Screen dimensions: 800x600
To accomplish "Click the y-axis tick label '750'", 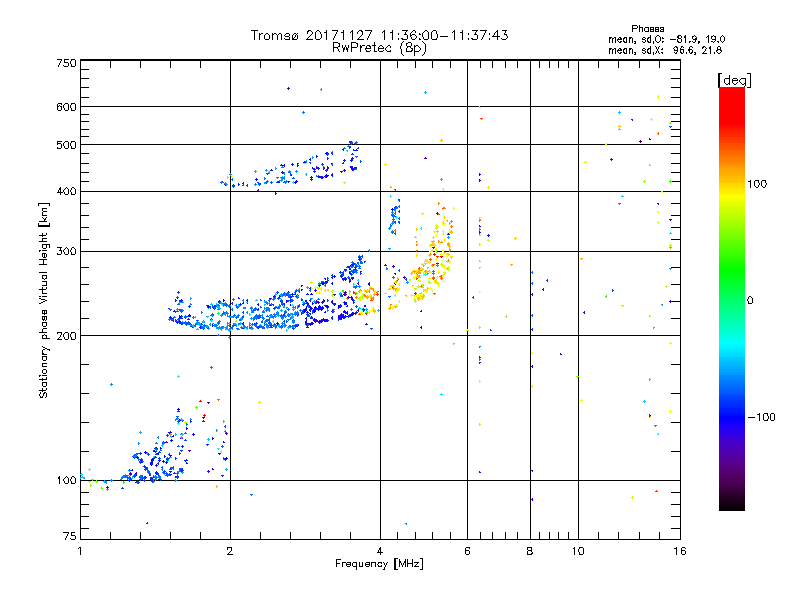I will pos(67,63).
